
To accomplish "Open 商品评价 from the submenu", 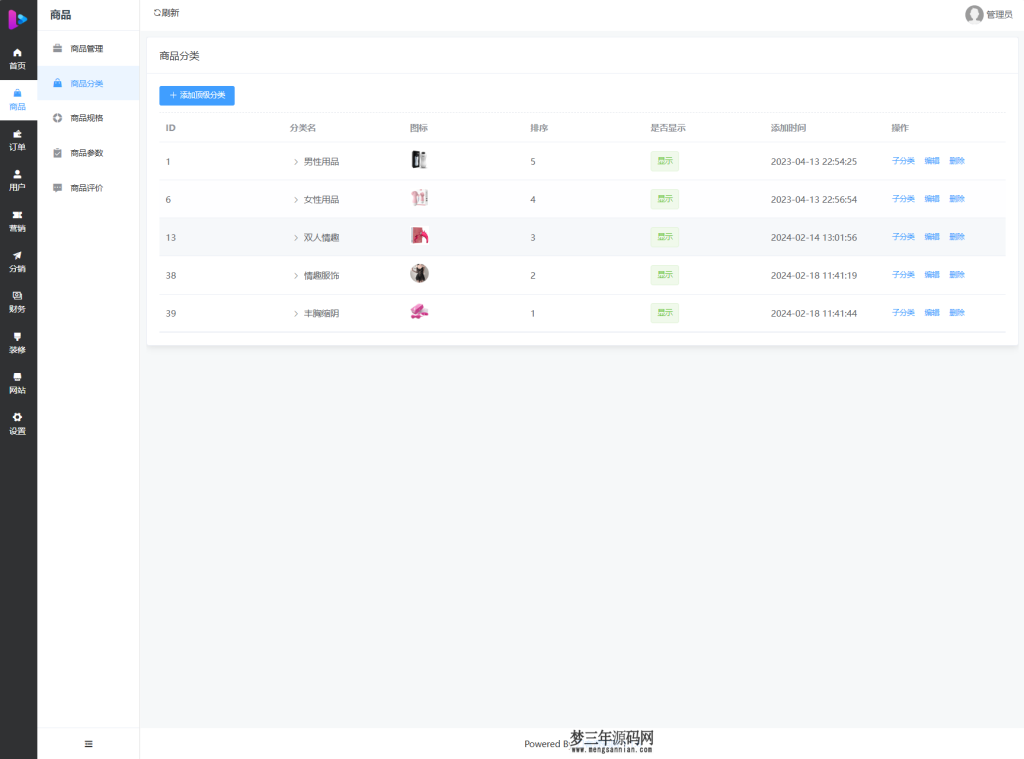I will click(x=90, y=187).
